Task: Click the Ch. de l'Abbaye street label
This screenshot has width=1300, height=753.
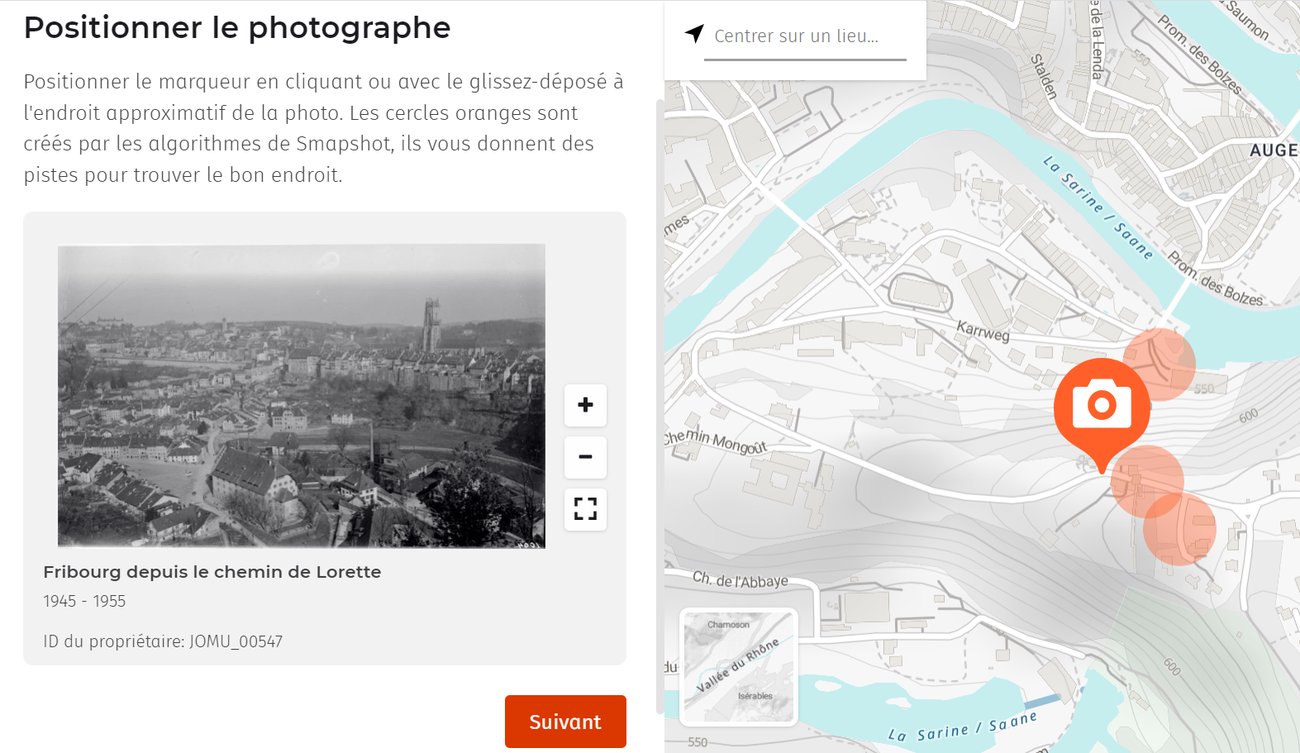Action: point(740,580)
